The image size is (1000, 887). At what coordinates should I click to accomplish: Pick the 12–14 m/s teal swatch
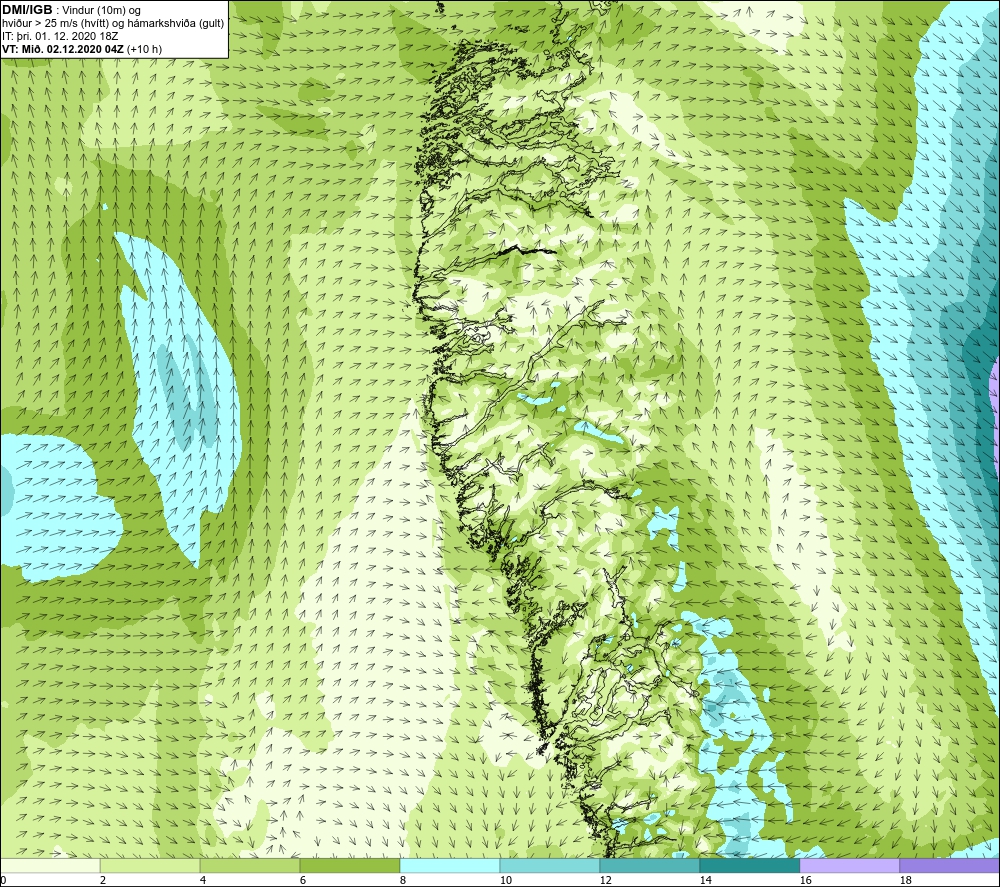650,865
